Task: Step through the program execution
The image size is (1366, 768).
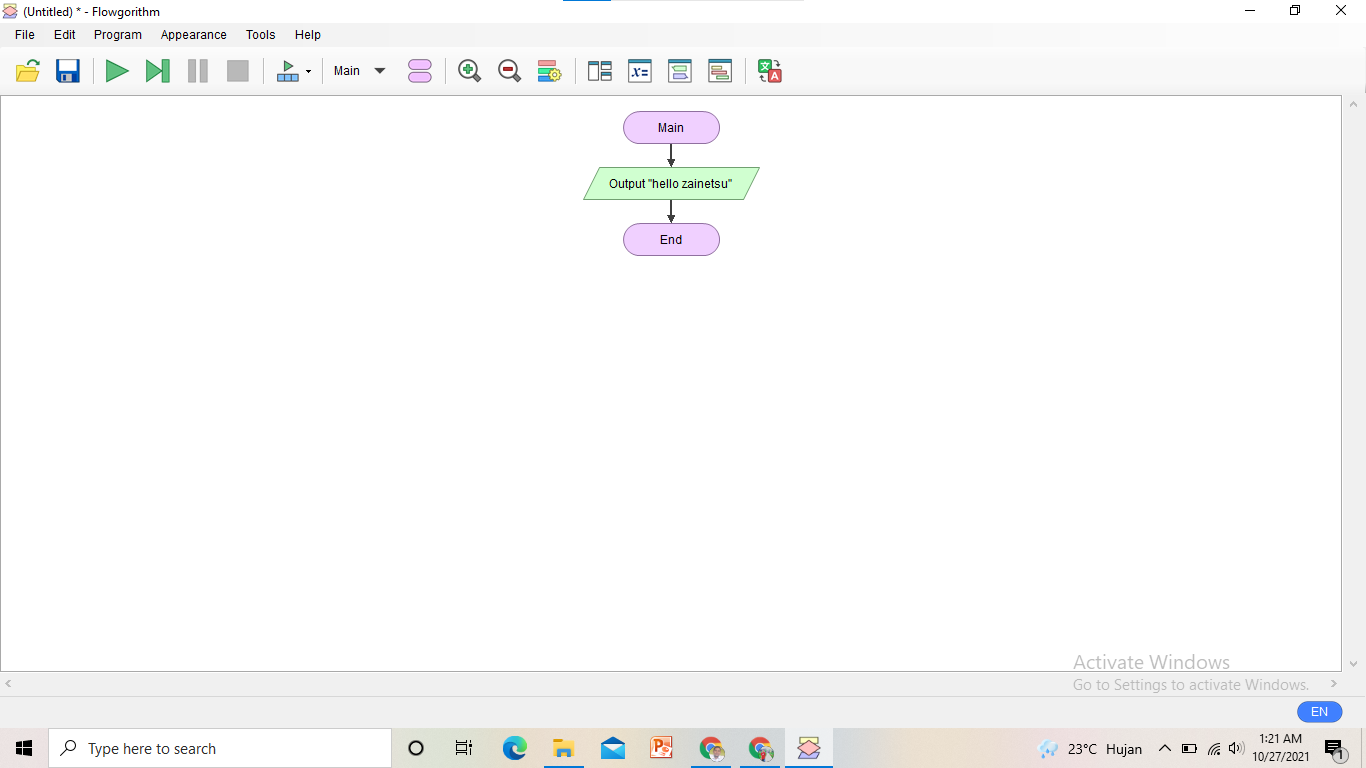Action: pos(157,70)
